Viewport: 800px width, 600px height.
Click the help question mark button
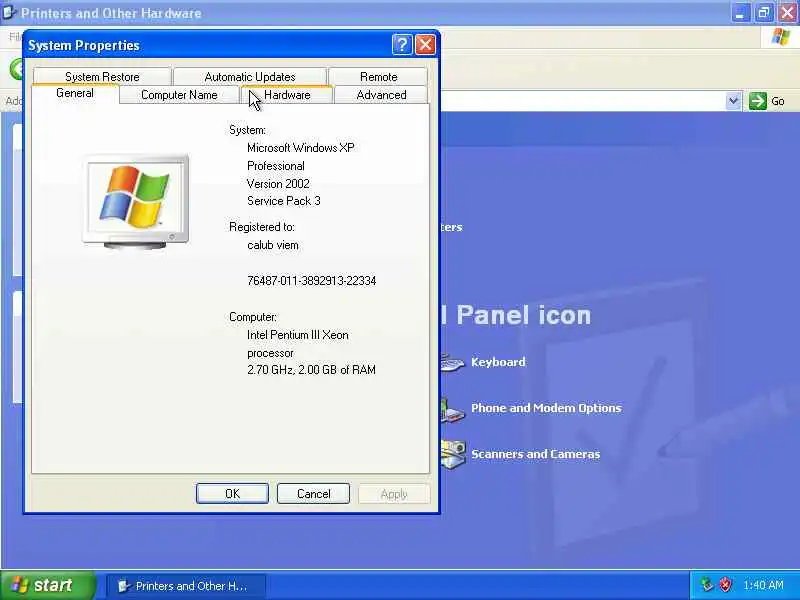(x=402, y=45)
